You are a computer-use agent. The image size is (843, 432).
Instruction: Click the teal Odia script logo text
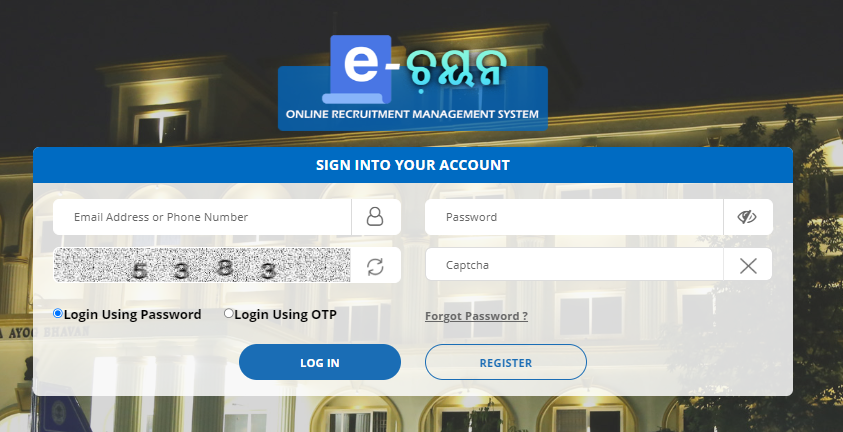[457, 69]
